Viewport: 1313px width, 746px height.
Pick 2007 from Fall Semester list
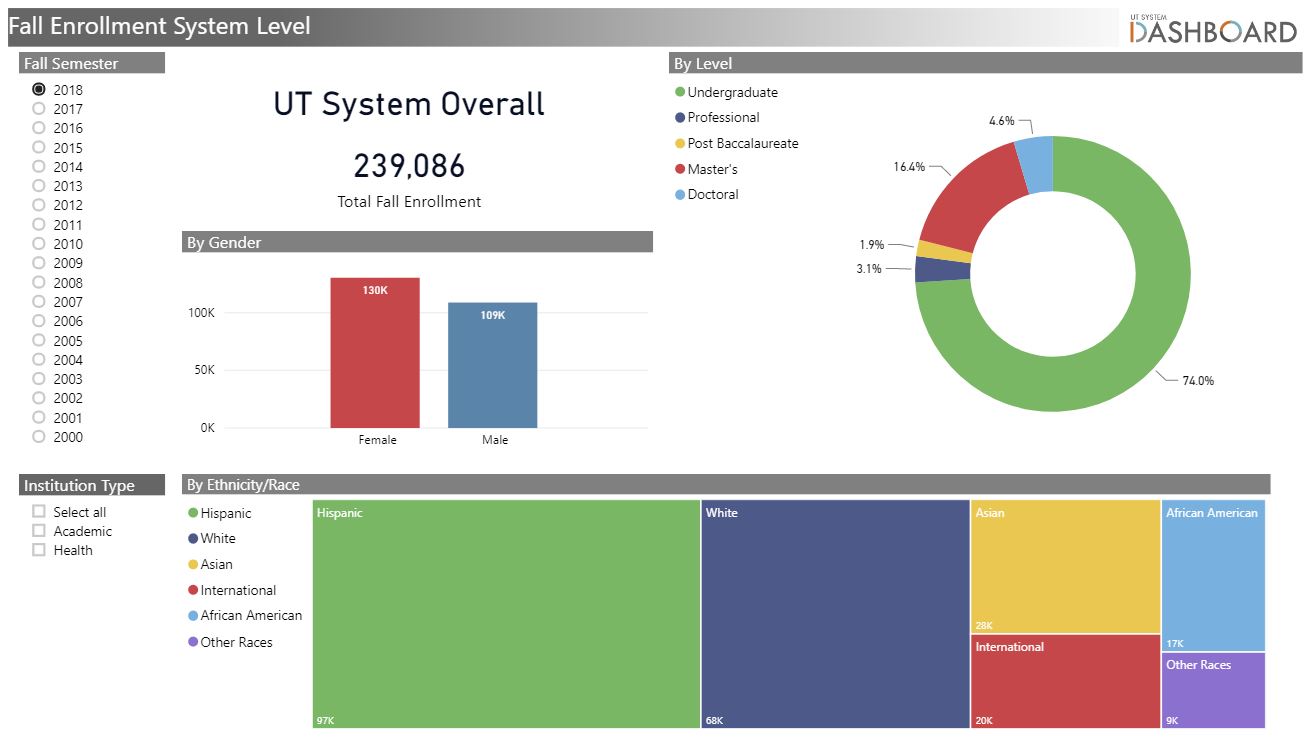click(39, 301)
